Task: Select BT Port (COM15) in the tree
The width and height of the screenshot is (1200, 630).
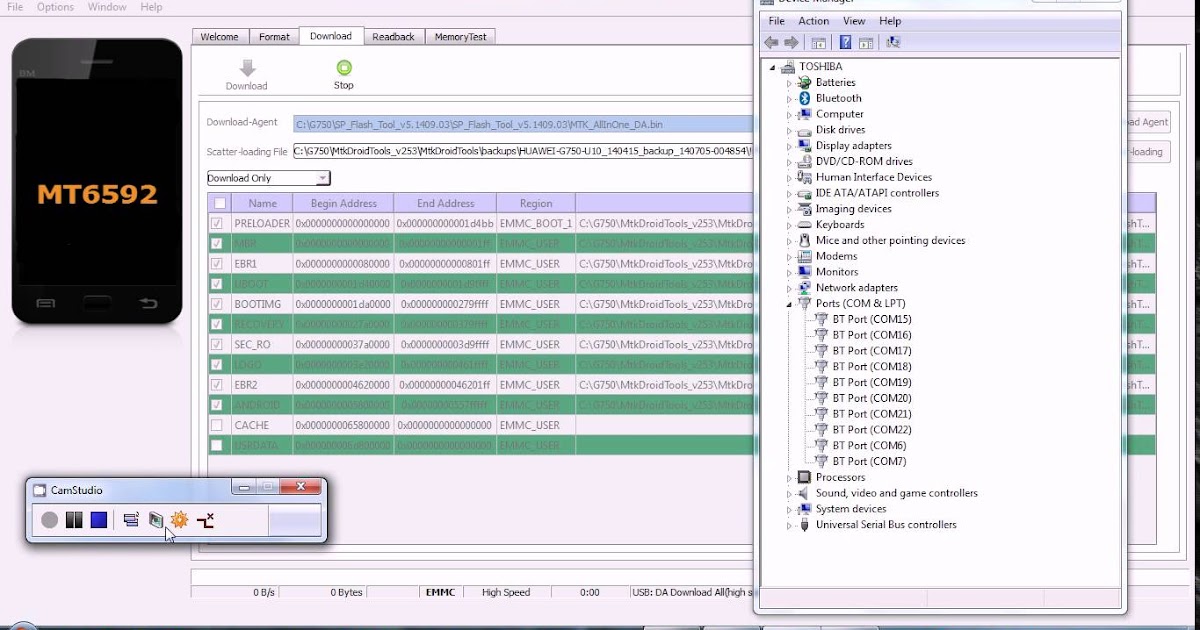Action: pos(871,319)
